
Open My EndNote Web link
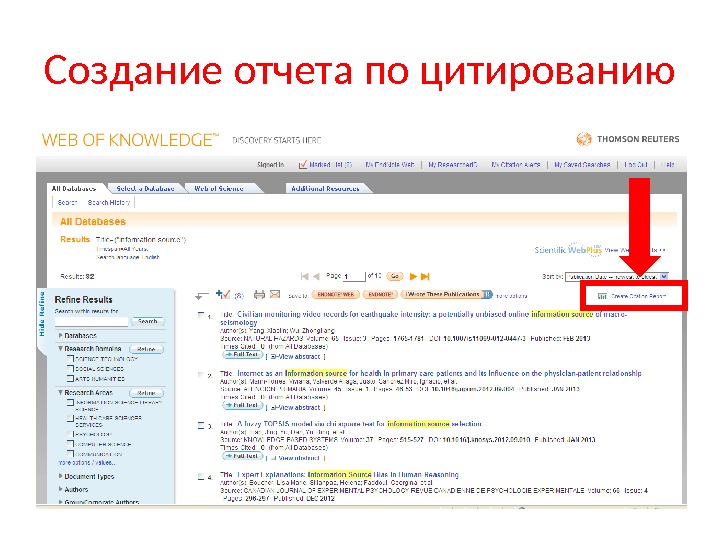[x=390, y=164]
